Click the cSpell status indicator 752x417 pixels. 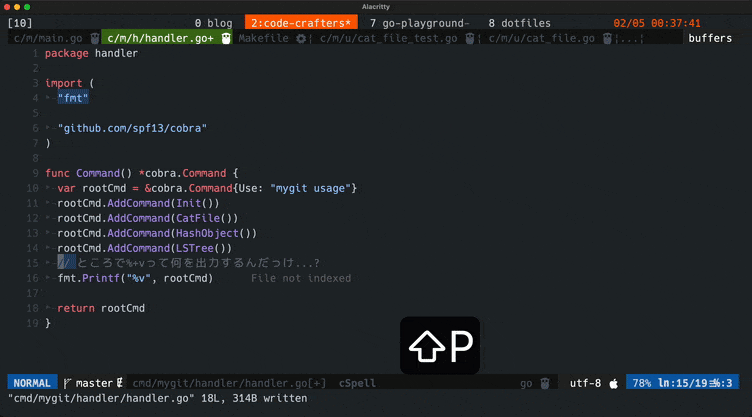pyautogui.click(x=358, y=383)
